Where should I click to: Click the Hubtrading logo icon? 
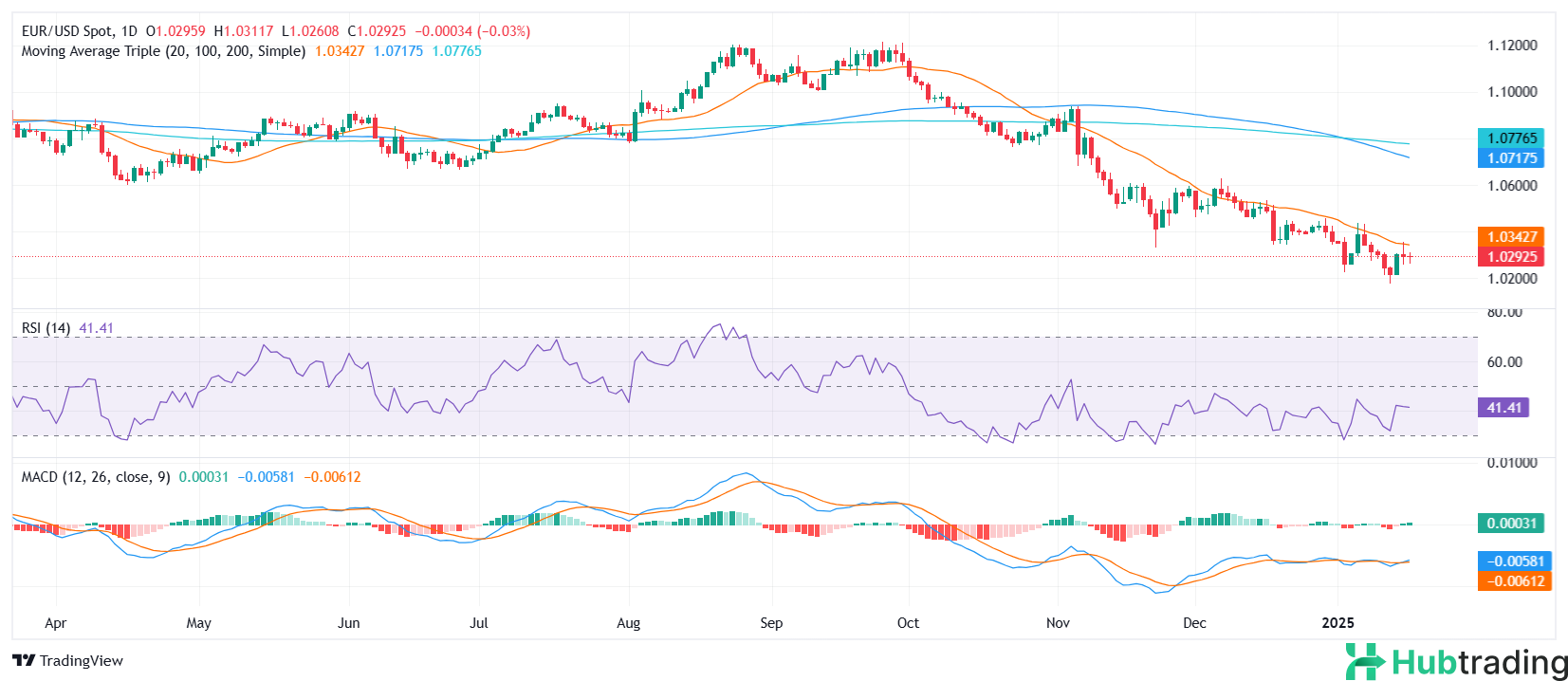[x=1365, y=661]
